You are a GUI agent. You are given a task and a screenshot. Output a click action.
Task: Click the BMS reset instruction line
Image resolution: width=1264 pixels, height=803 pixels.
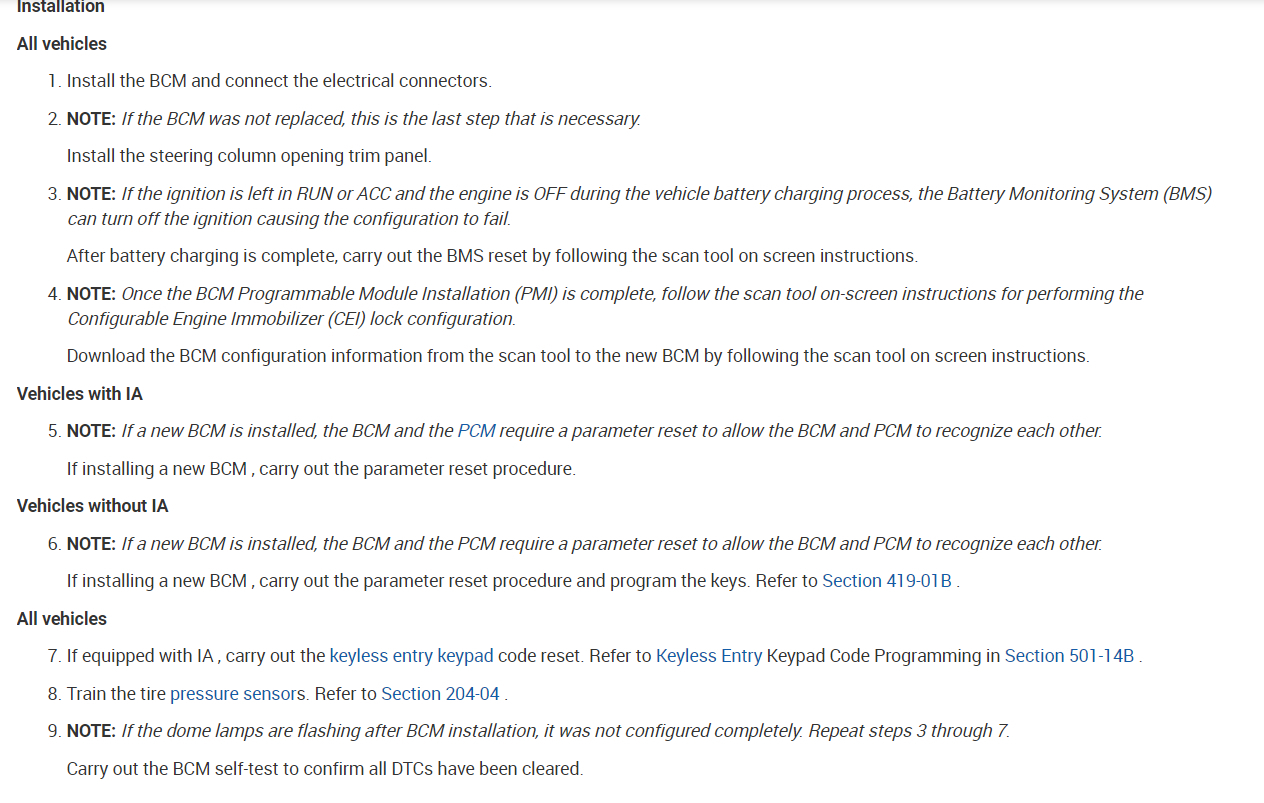pos(491,256)
